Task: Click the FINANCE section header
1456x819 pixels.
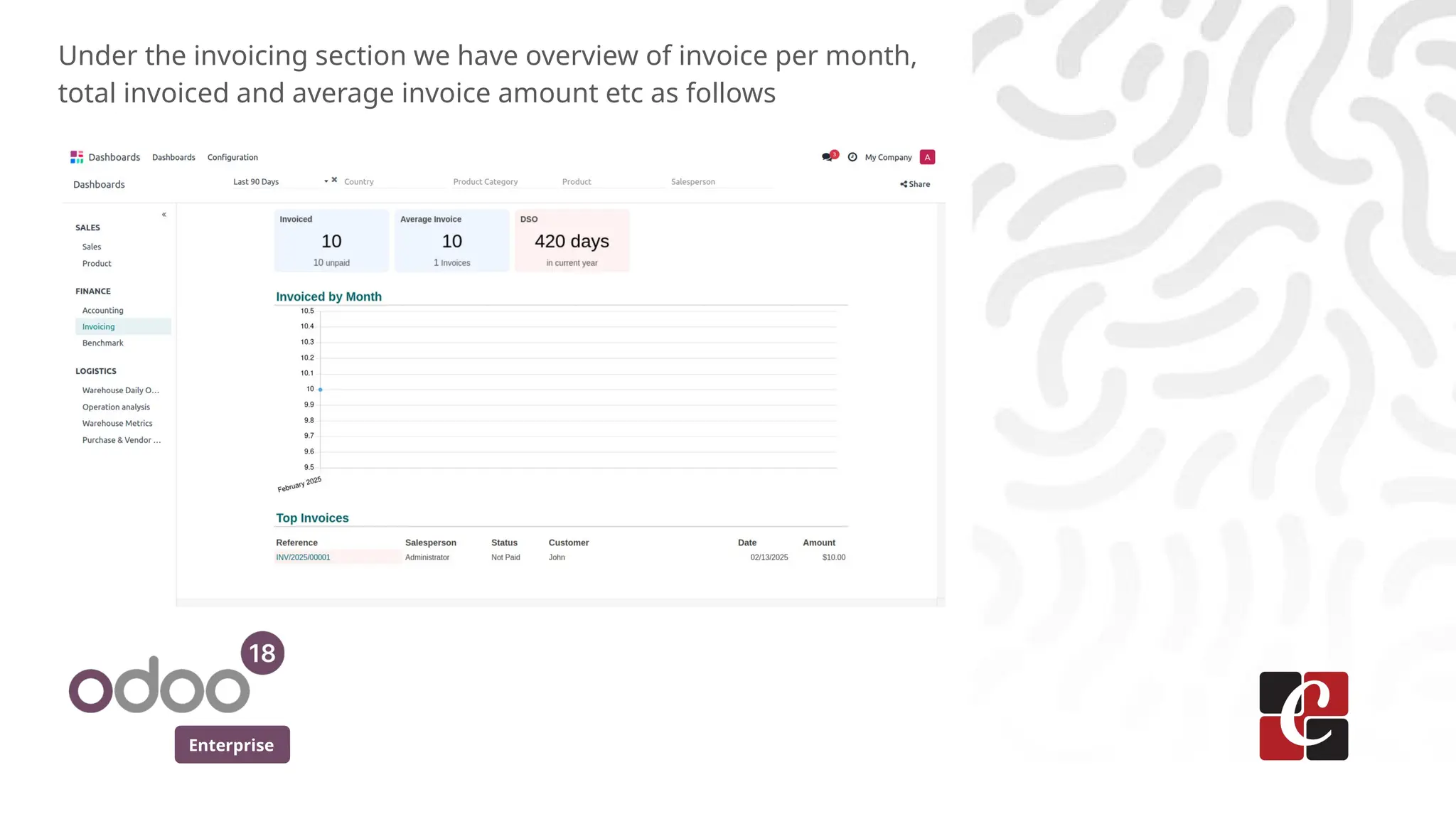Action: [93, 291]
